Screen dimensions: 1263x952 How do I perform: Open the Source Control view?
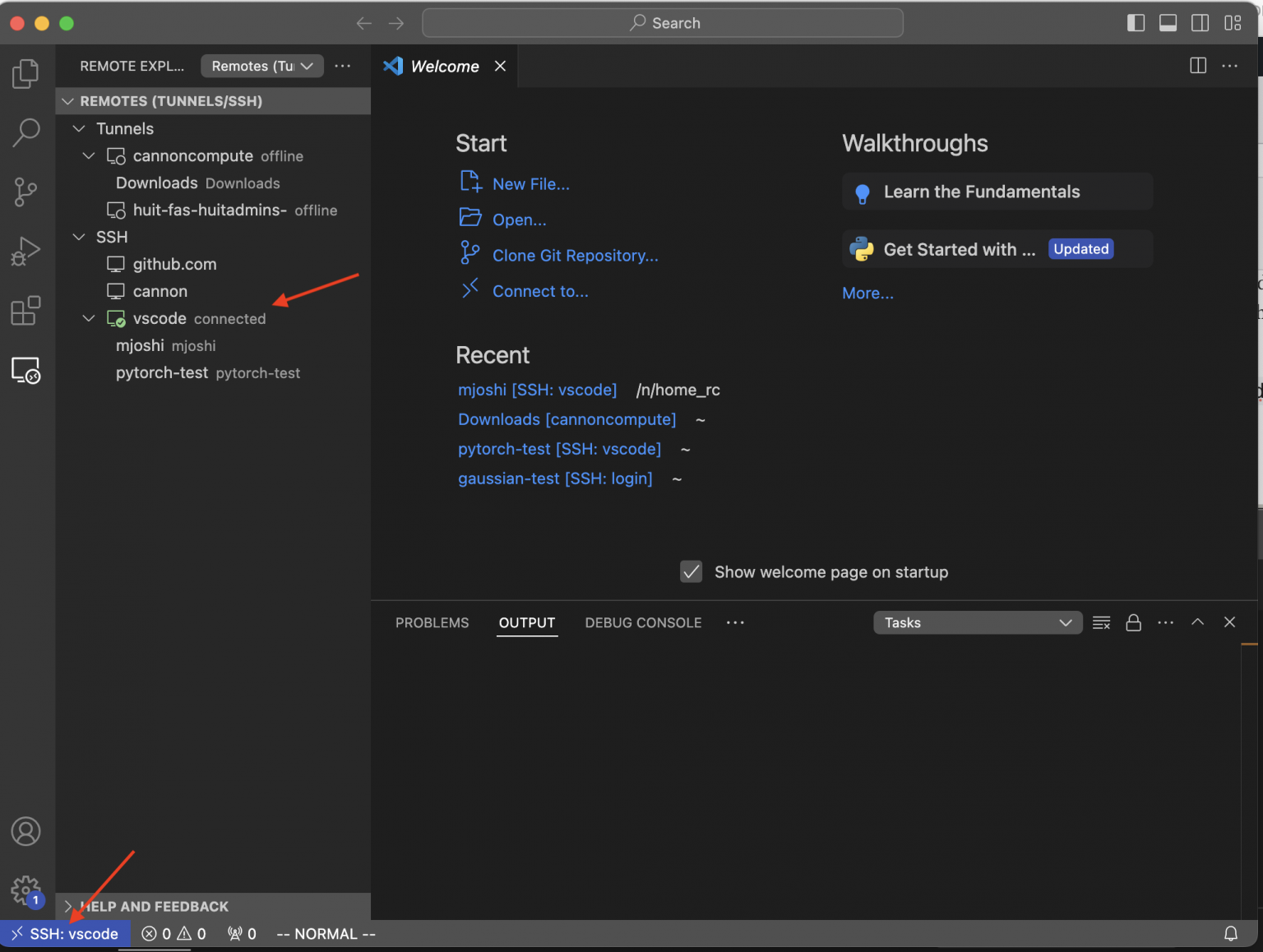click(x=25, y=192)
